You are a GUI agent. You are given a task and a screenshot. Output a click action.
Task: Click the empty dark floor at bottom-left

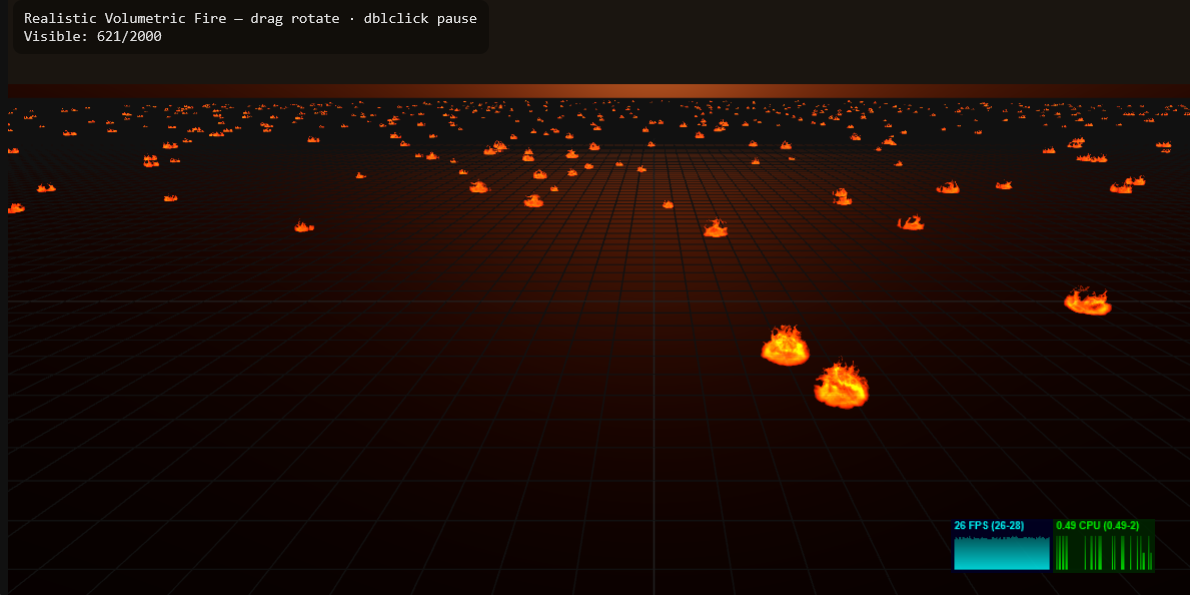[x=150, y=500]
